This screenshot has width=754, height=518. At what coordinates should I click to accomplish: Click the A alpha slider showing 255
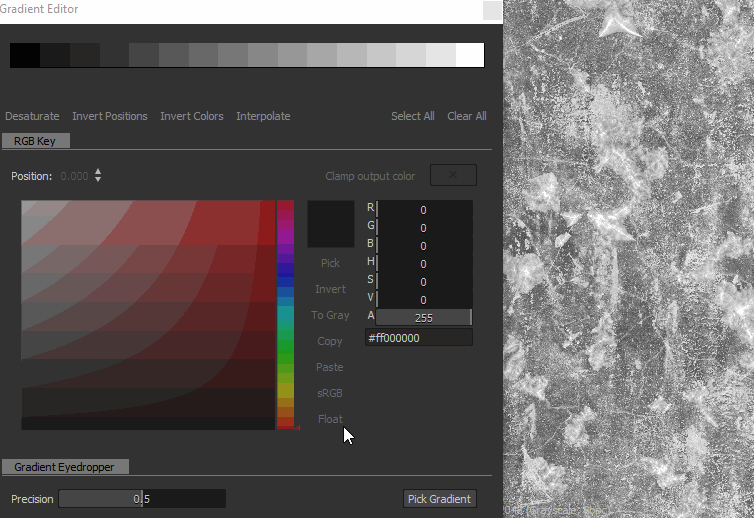pos(424,317)
